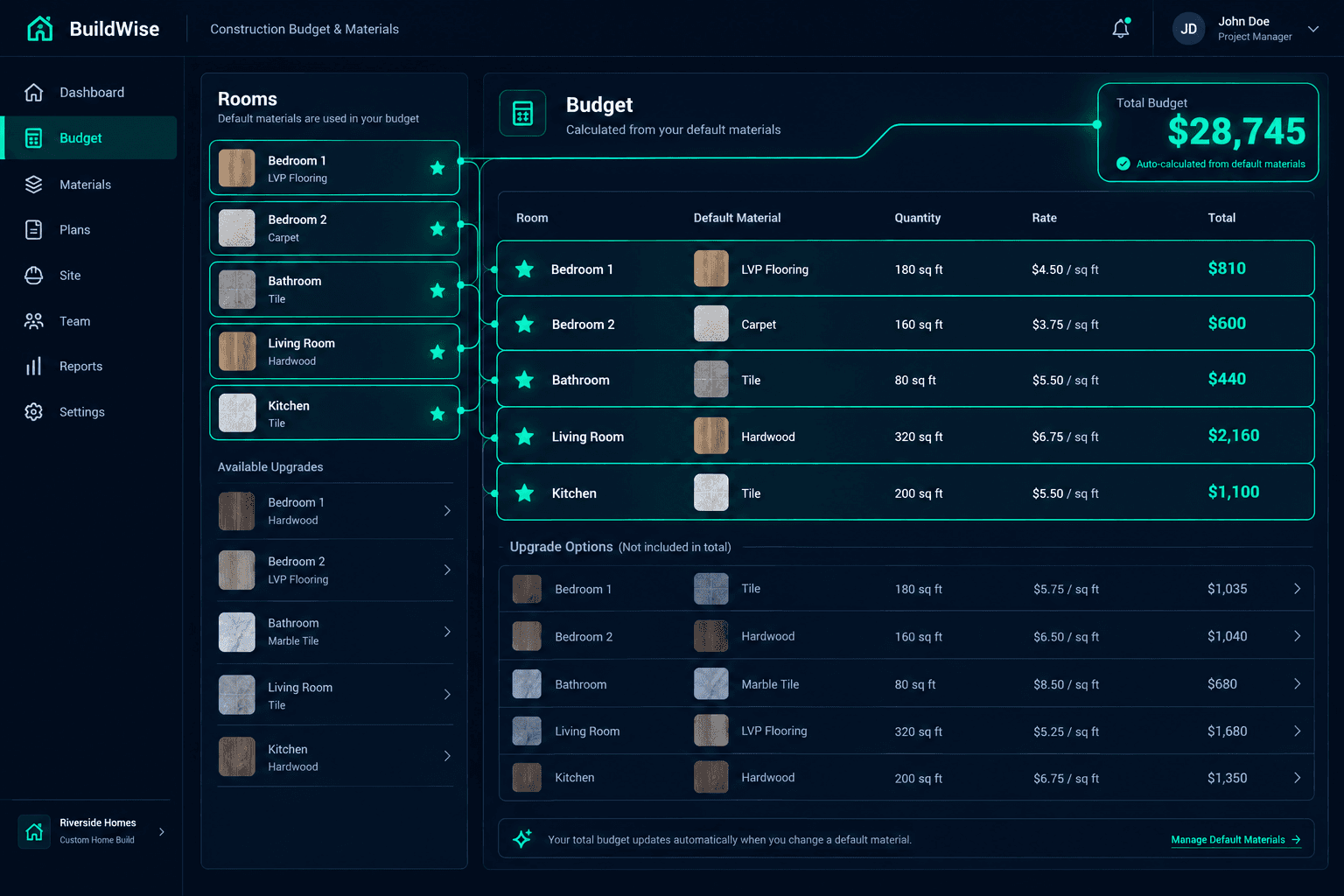Open notifications bell icon
Image resolution: width=1344 pixels, height=896 pixels.
pyautogui.click(x=1121, y=29)
